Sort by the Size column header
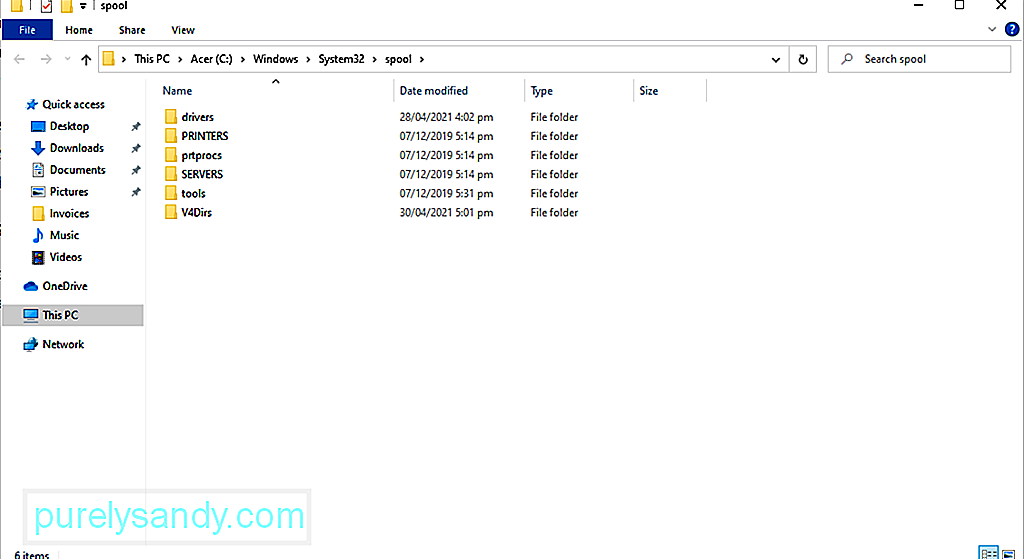 (x=648, y=91)
